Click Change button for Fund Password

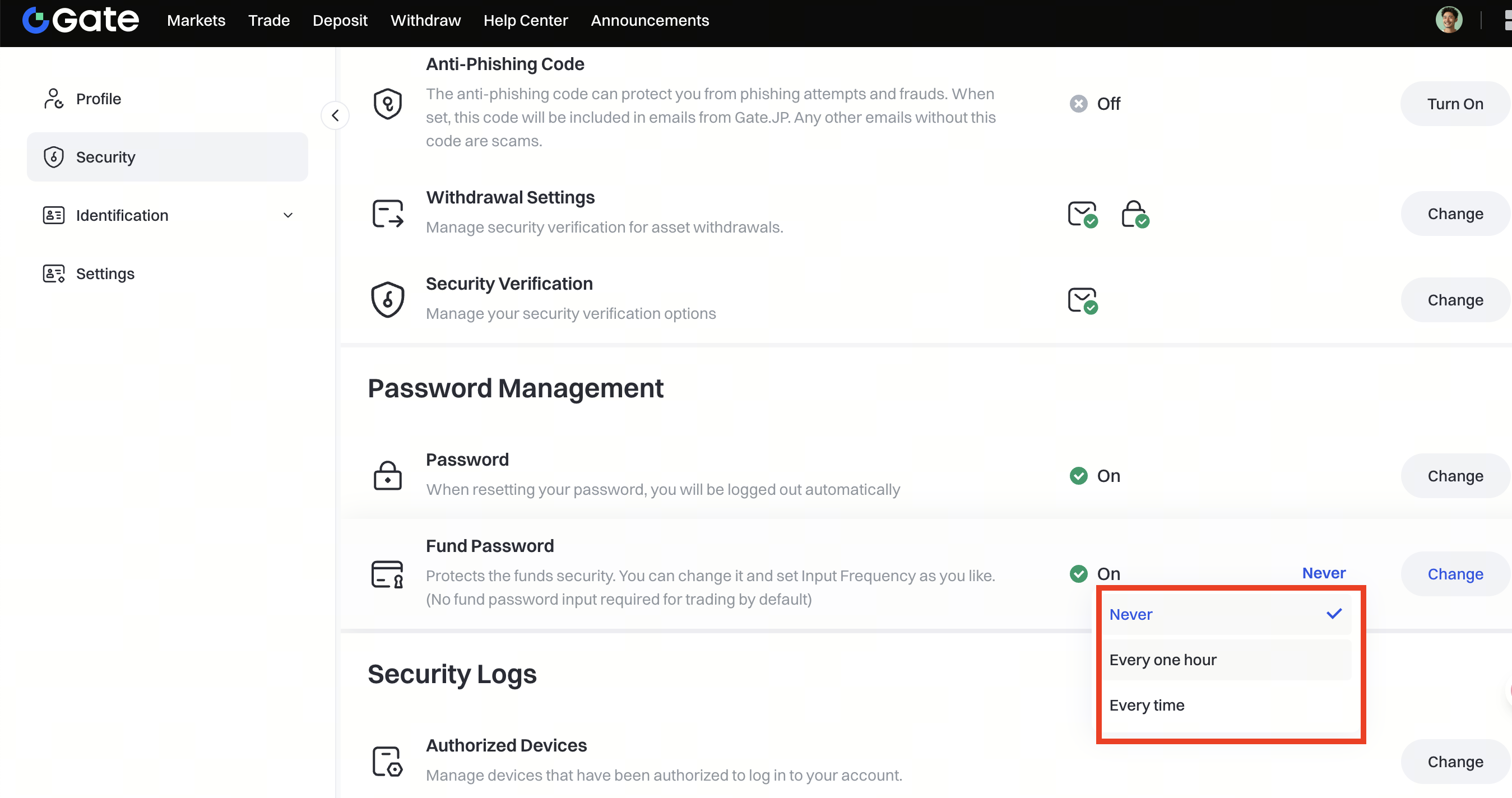coord(1454,574)
